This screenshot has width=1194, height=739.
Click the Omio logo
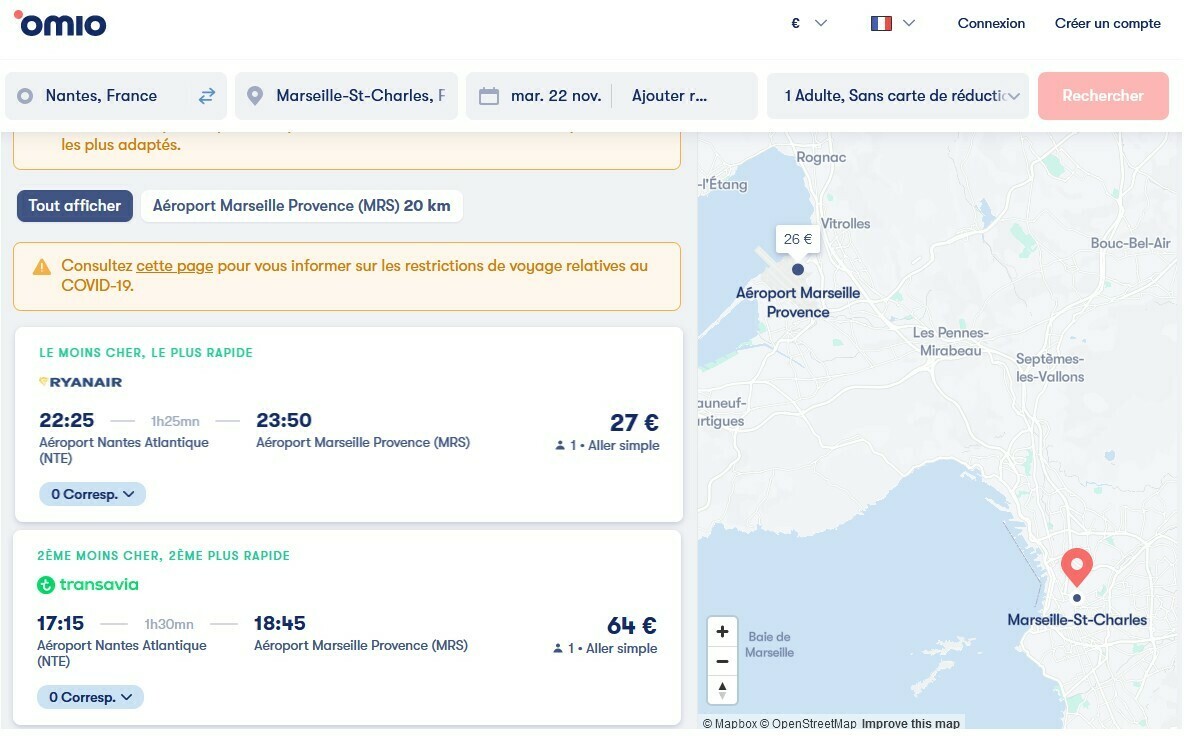pos(60,23)
